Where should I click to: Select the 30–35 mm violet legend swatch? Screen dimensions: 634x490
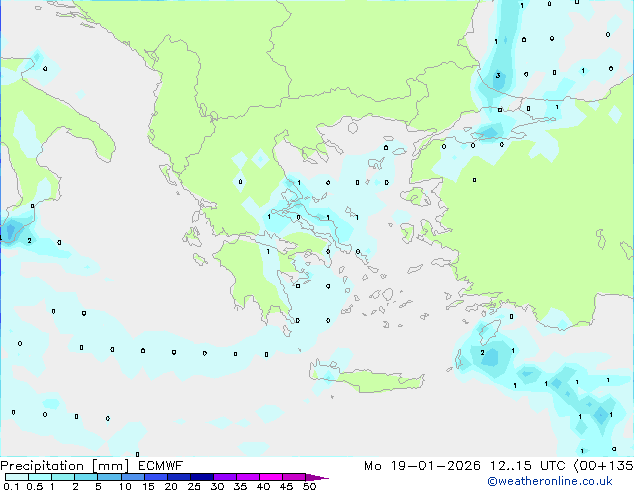click(225, 477)
